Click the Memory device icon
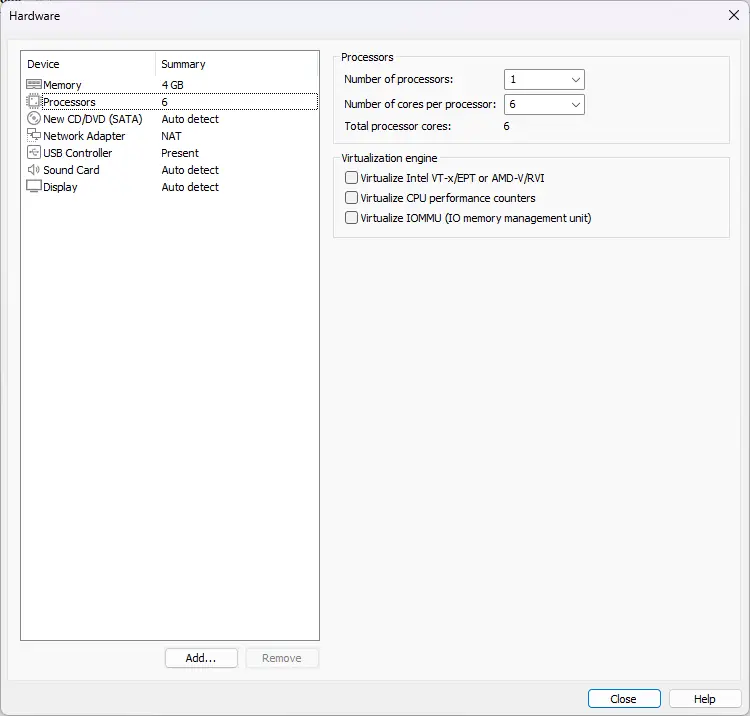The image size is (750, 716). [33, 85]
